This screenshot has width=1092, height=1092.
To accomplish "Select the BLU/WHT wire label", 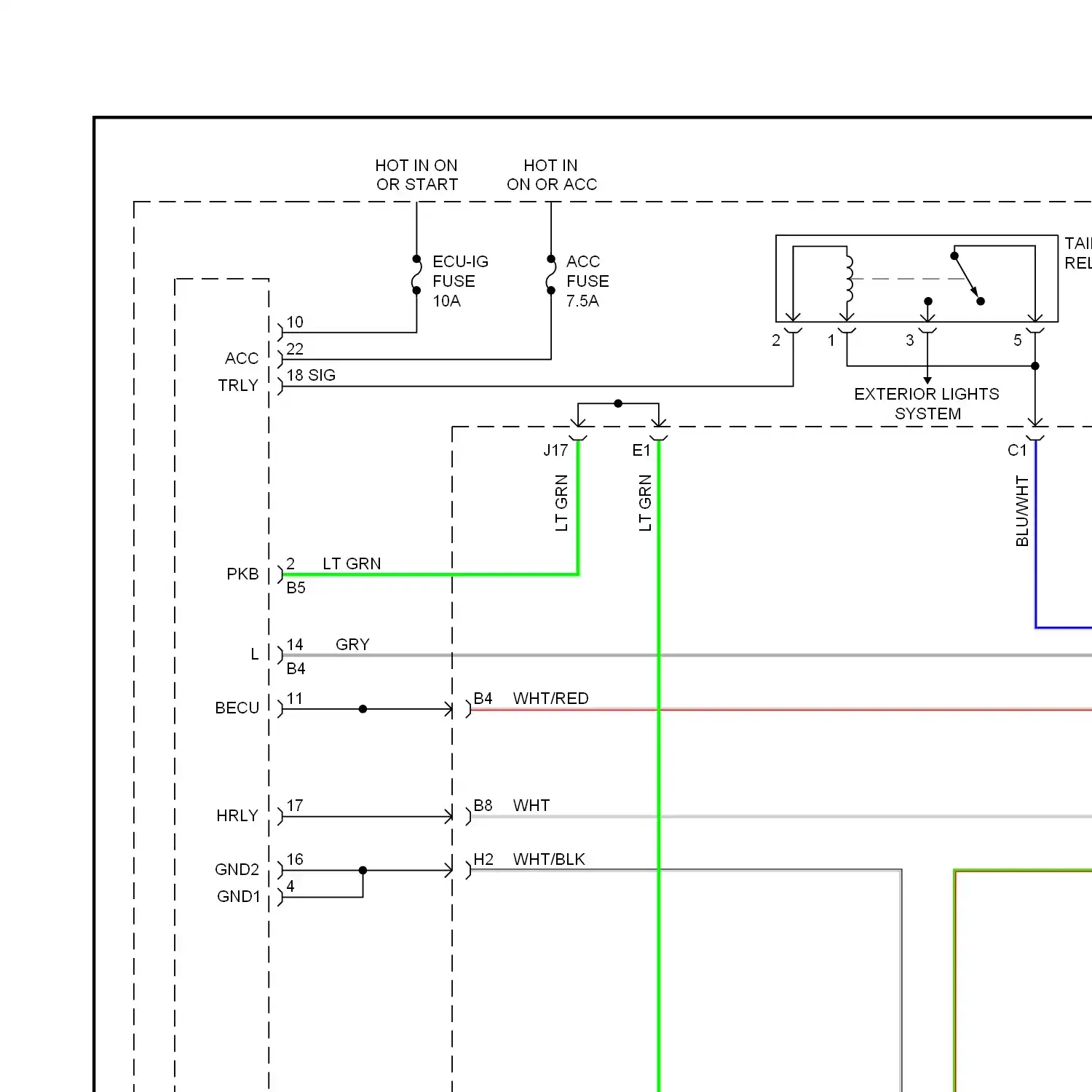I will pos(1022,511).
